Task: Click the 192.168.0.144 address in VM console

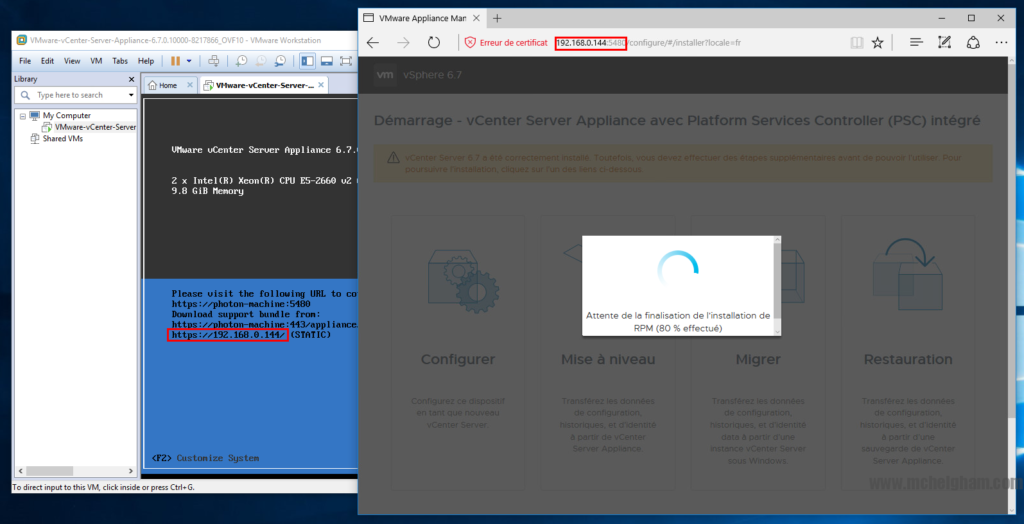Action: 227,335
